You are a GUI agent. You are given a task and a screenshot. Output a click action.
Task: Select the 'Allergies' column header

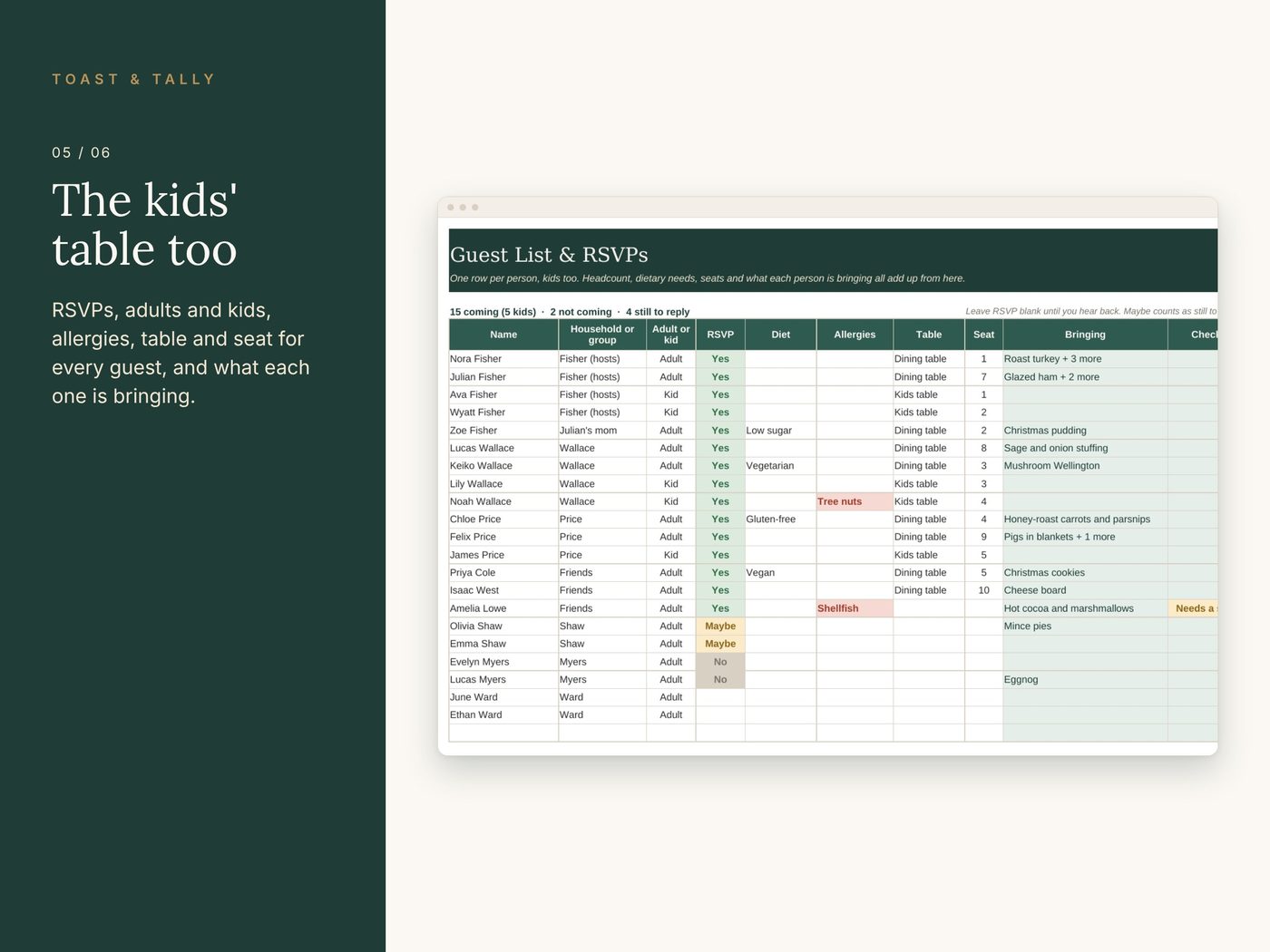[855, 335]
